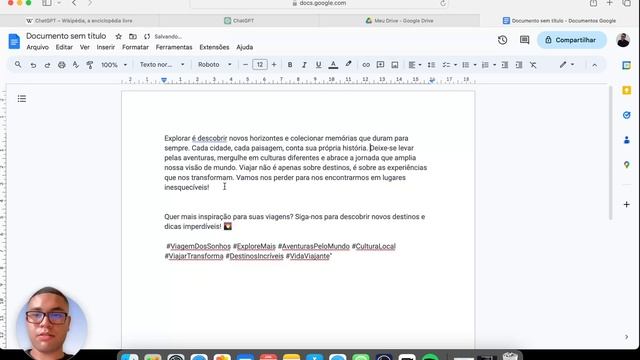Click the Google Docs home icon

click(14, 41)
